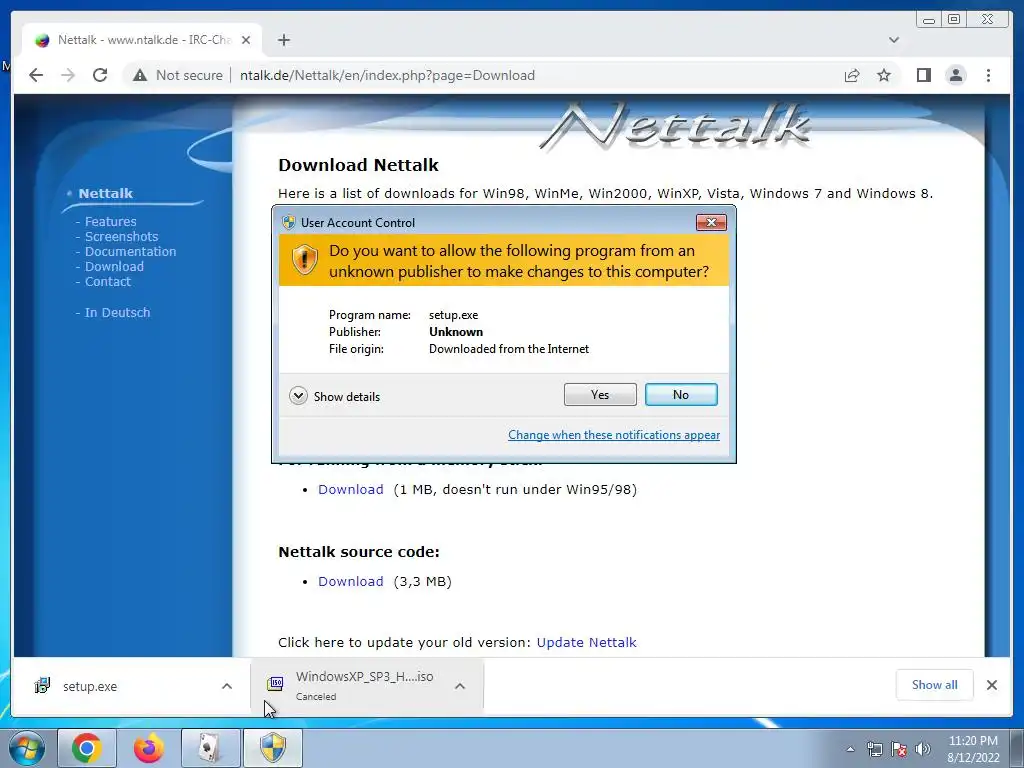1024x768 pixels.
Task: Switch to In Deutsch language link
Action: click(x=118, y=312)
